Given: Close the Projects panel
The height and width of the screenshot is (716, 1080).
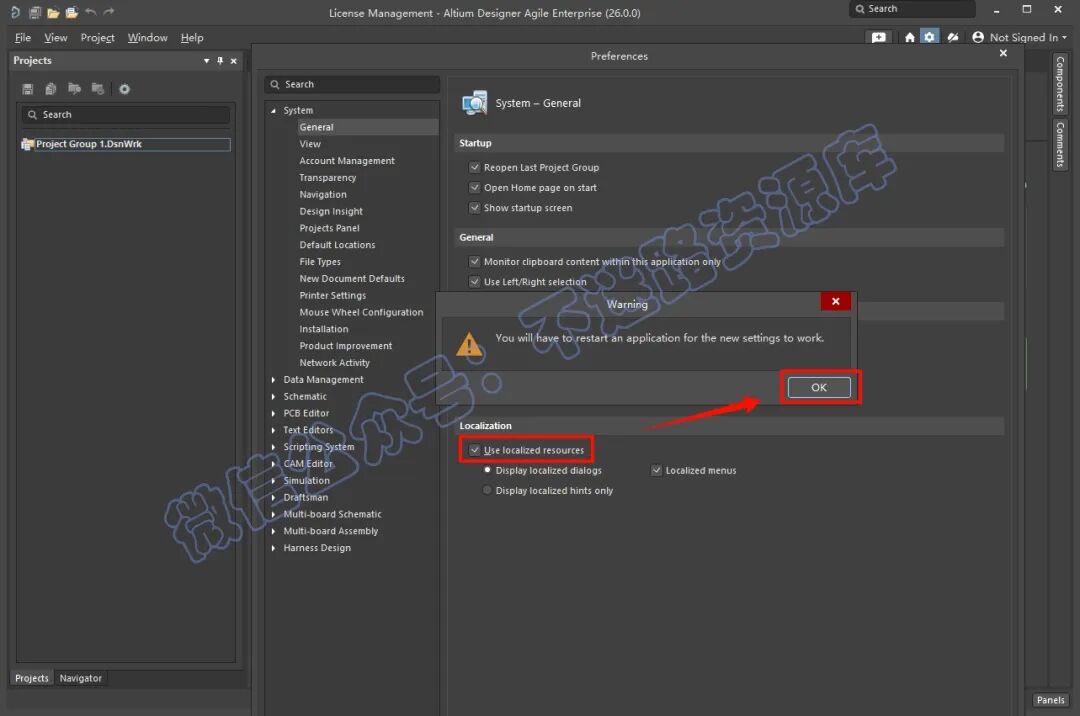Looking at the screenshot, I should (233, 61).
